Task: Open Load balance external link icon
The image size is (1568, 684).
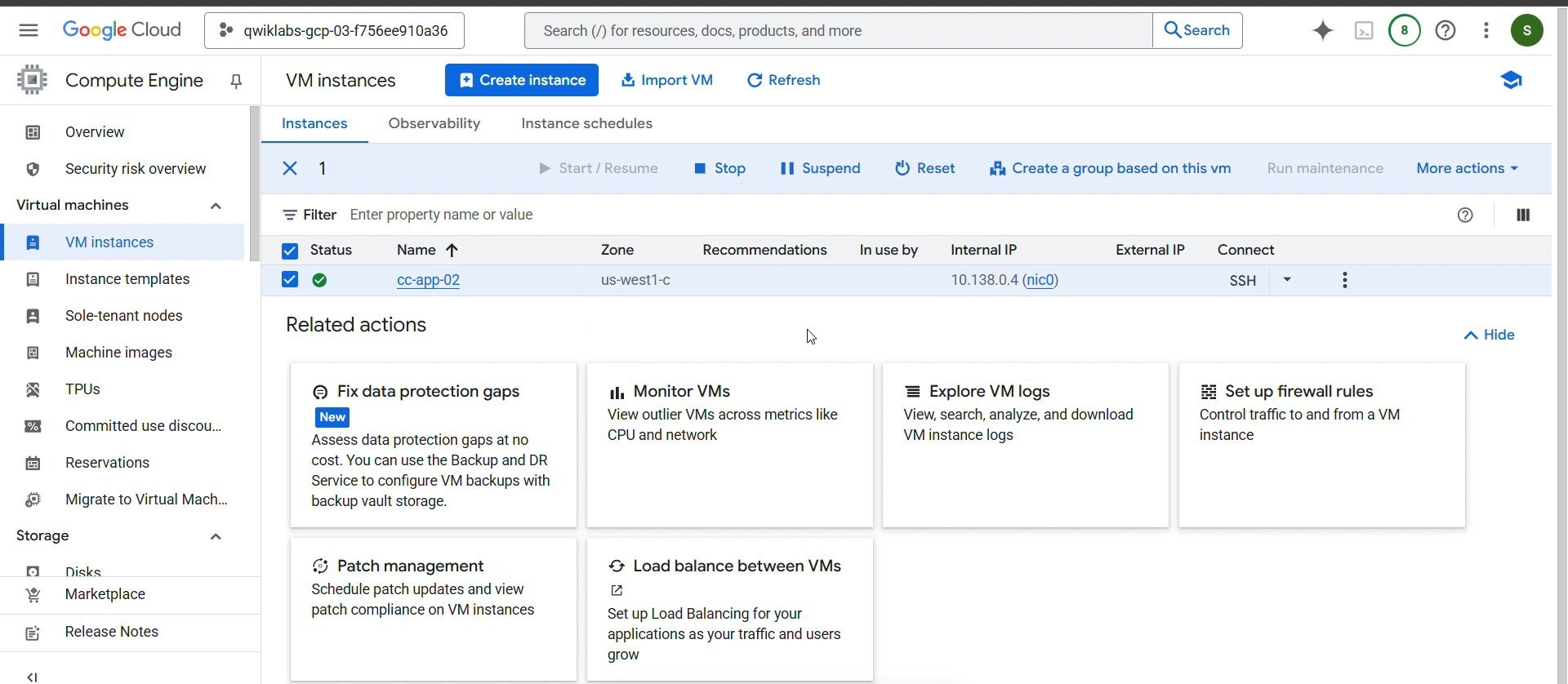Action: coord(617,590)
